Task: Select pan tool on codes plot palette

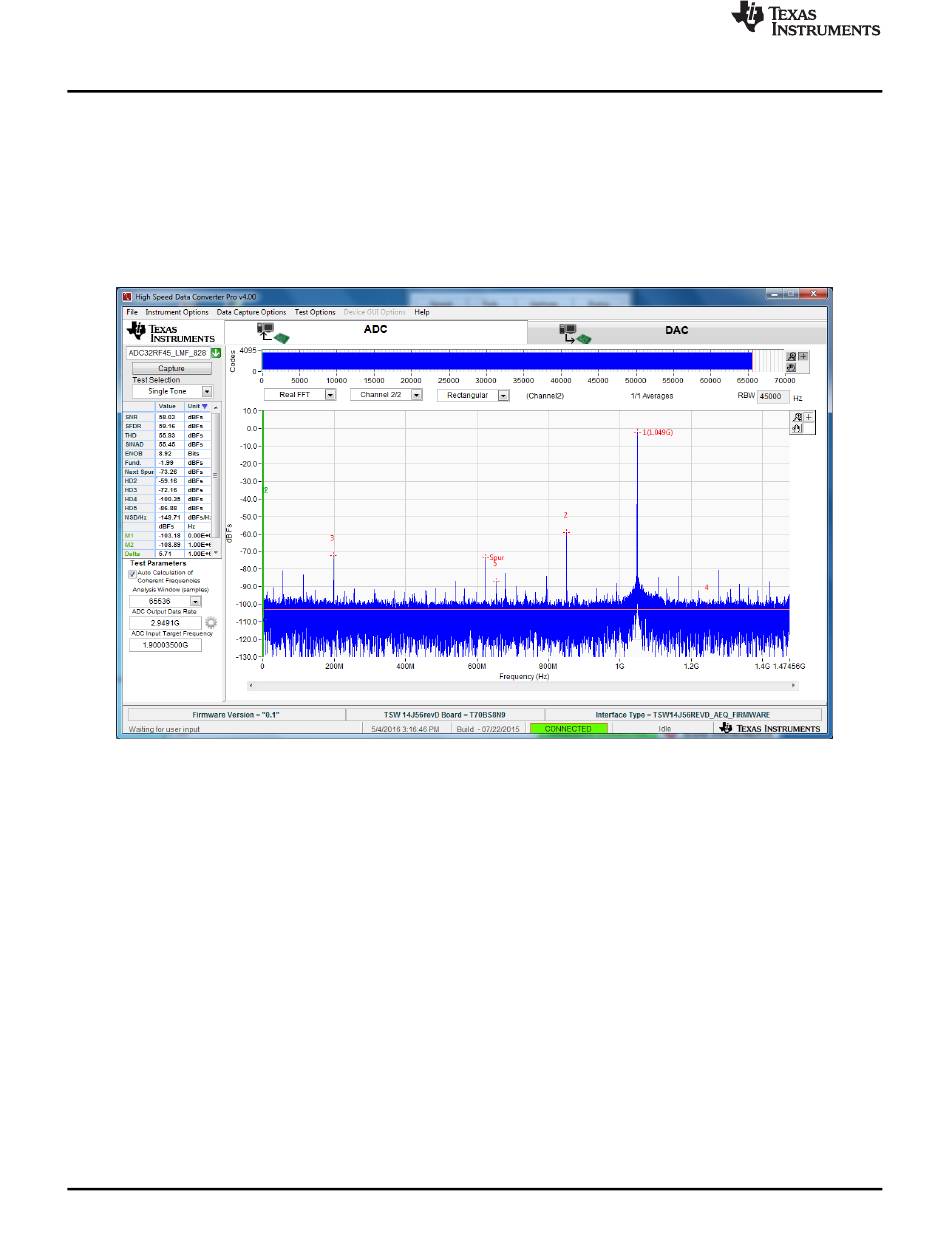Action: tap(792, 367)
